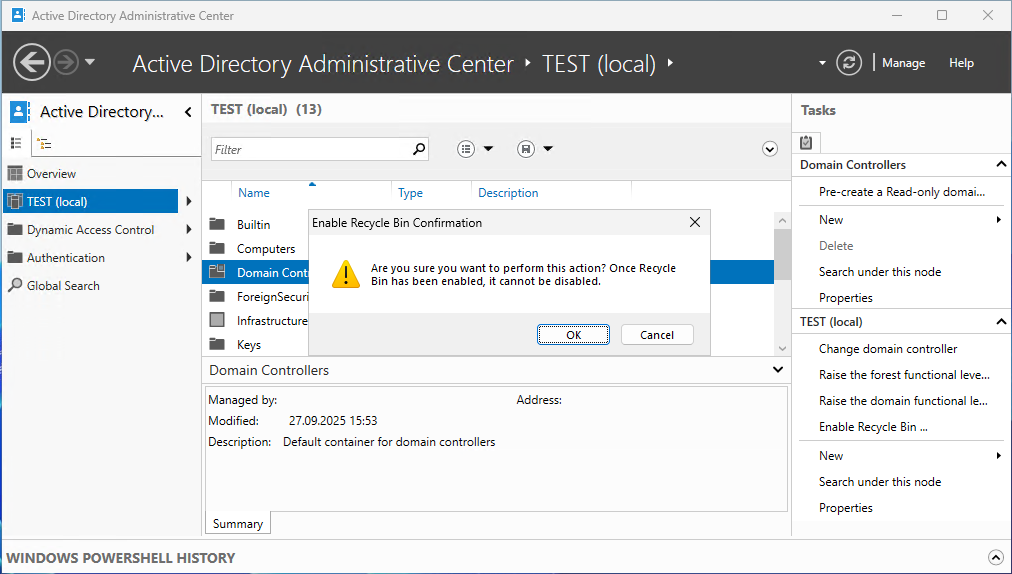Switch navigation pane to tree view icon
The image size is (1012, 574).
[x=44, y=143]
